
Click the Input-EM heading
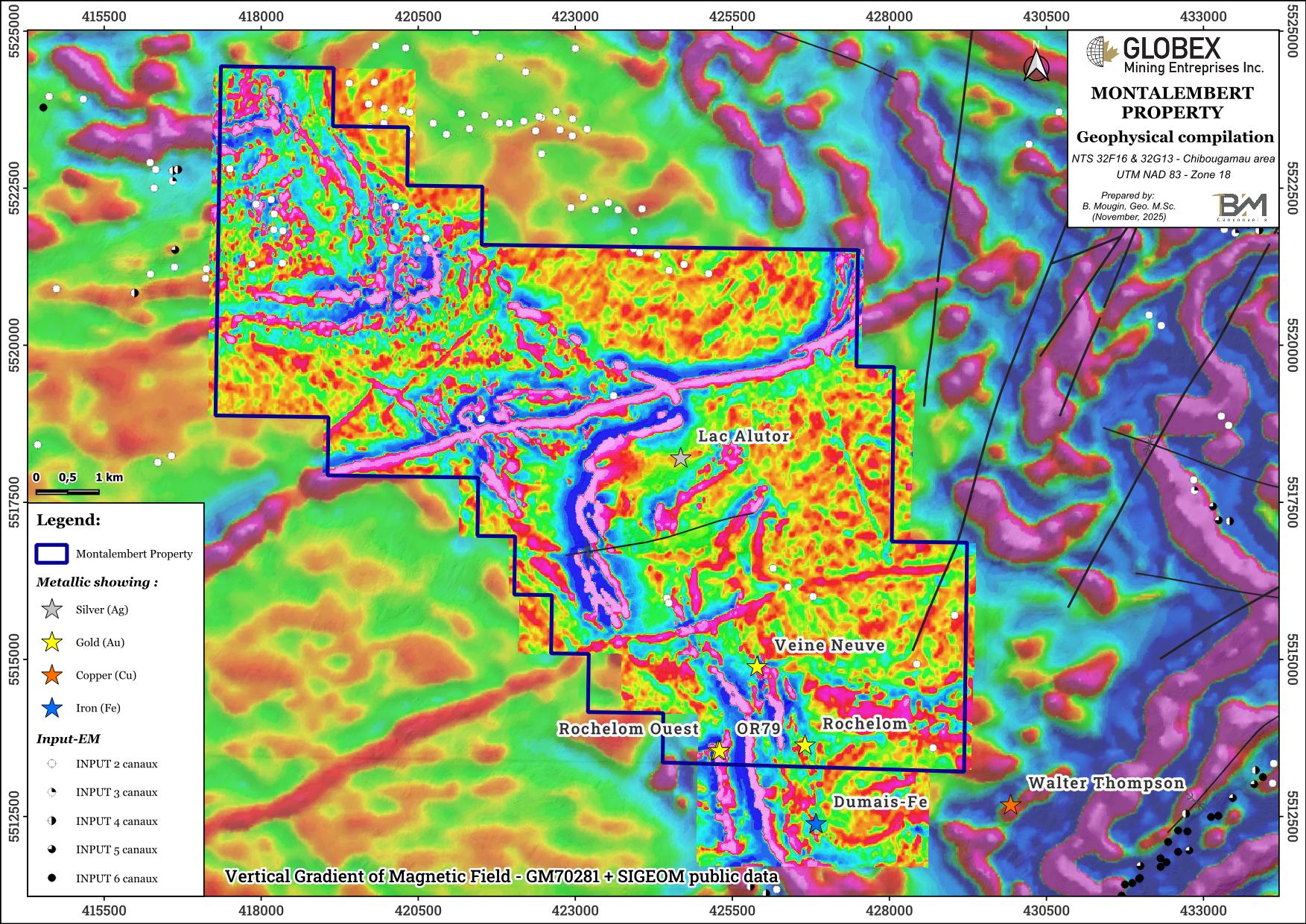pyautogui.click(x=68, y=739)
